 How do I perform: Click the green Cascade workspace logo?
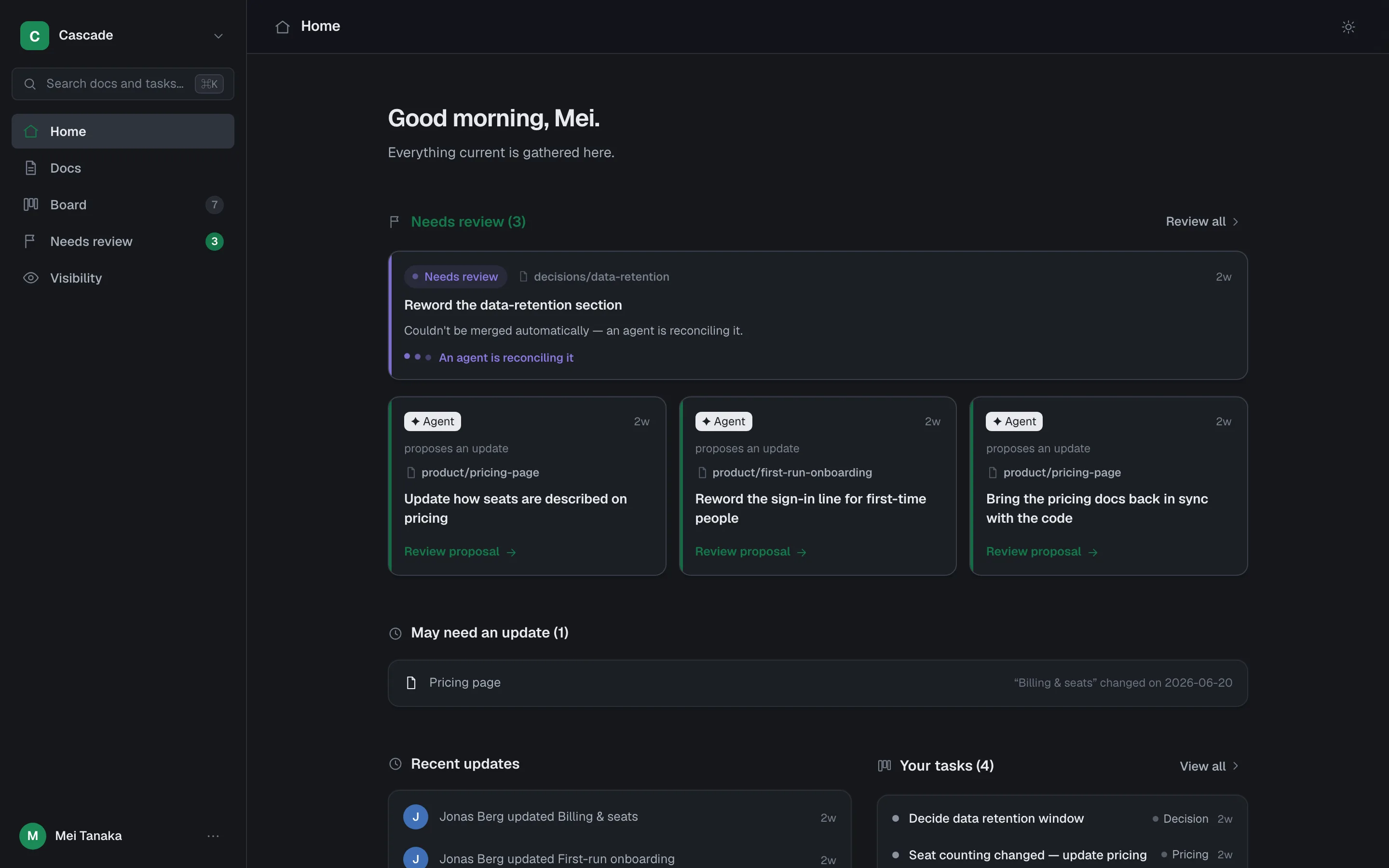tap(34, 36)
